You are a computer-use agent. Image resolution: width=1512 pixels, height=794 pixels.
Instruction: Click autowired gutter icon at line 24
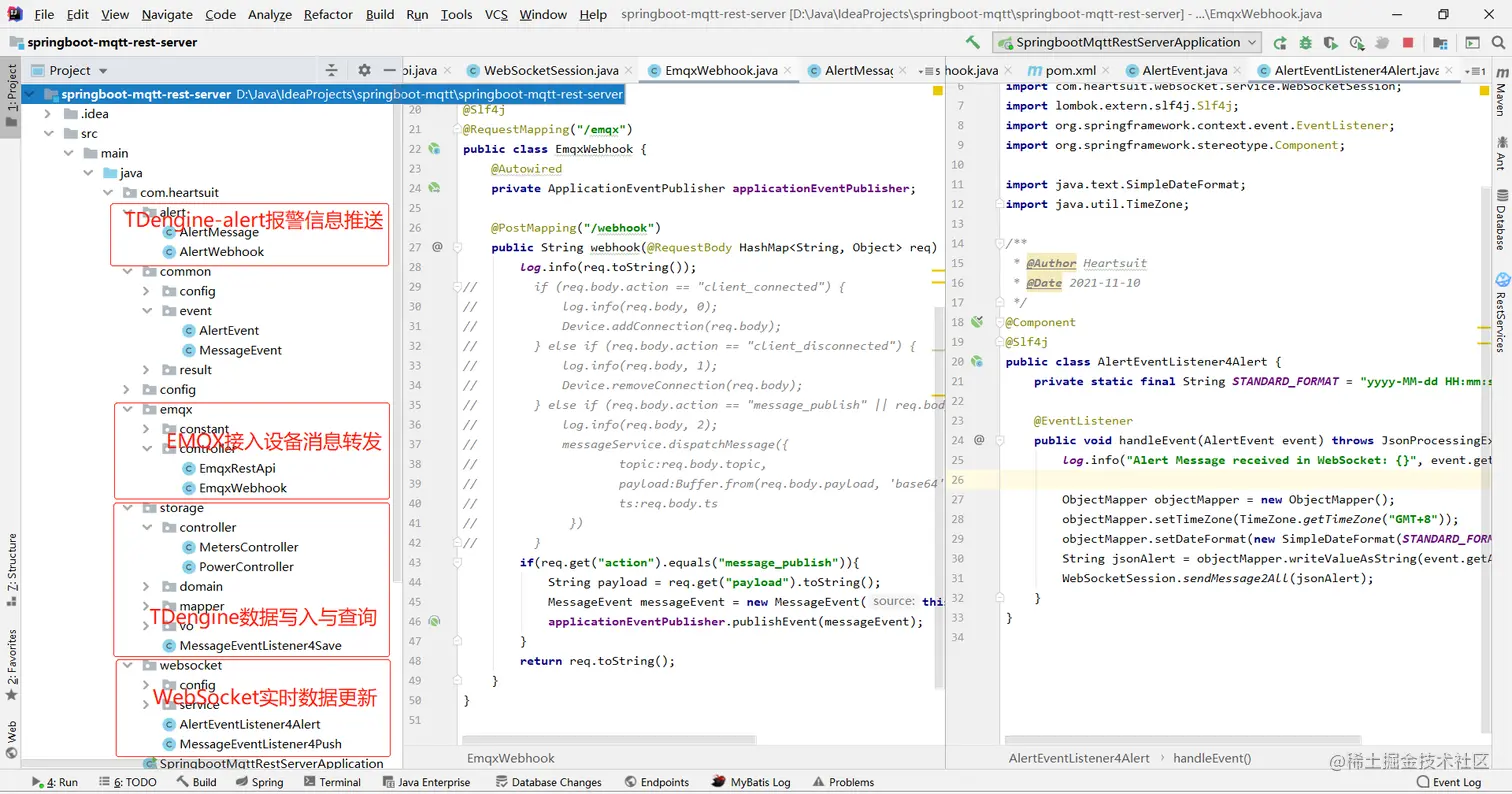[x=434, y=188]
